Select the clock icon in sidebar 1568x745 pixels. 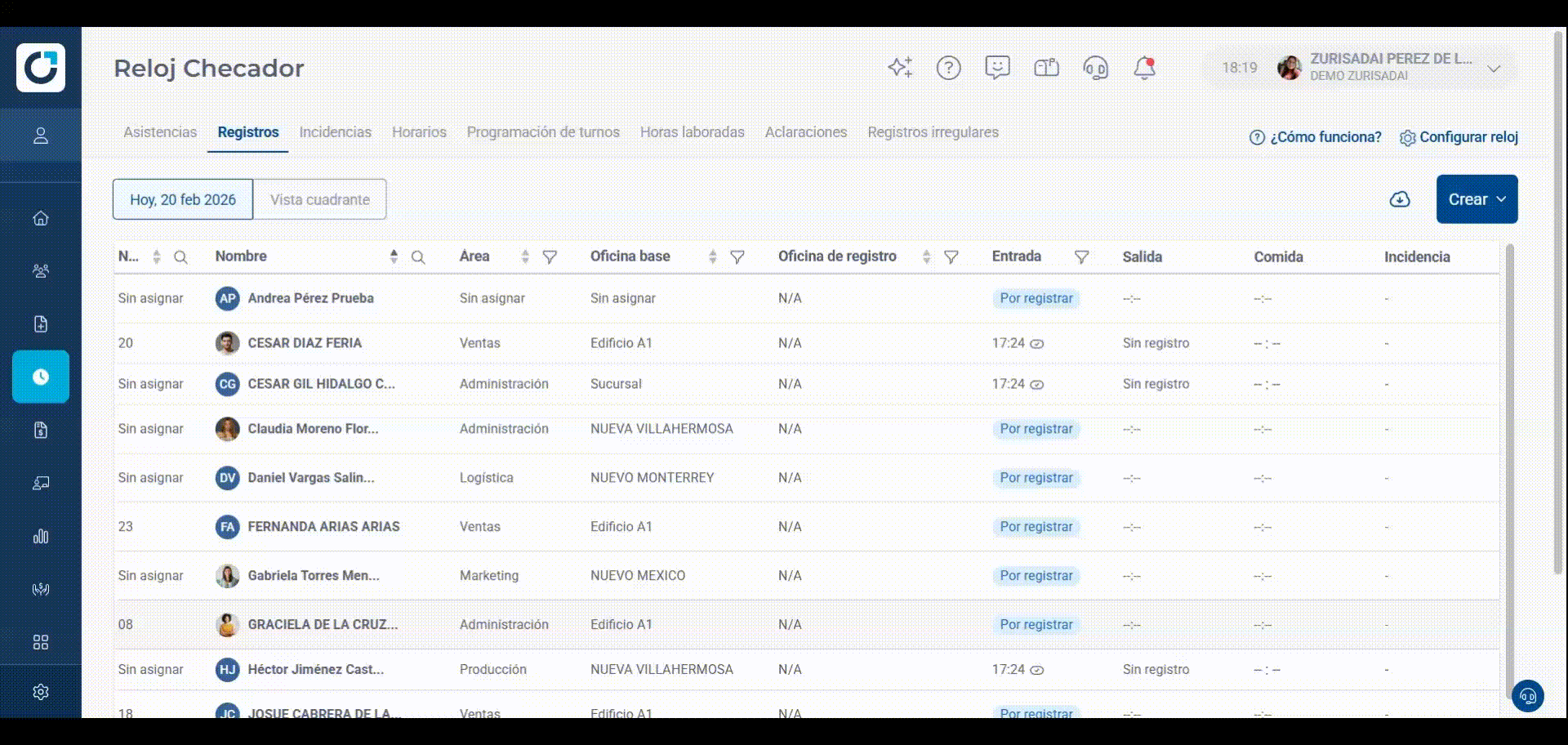coord(41,377)
